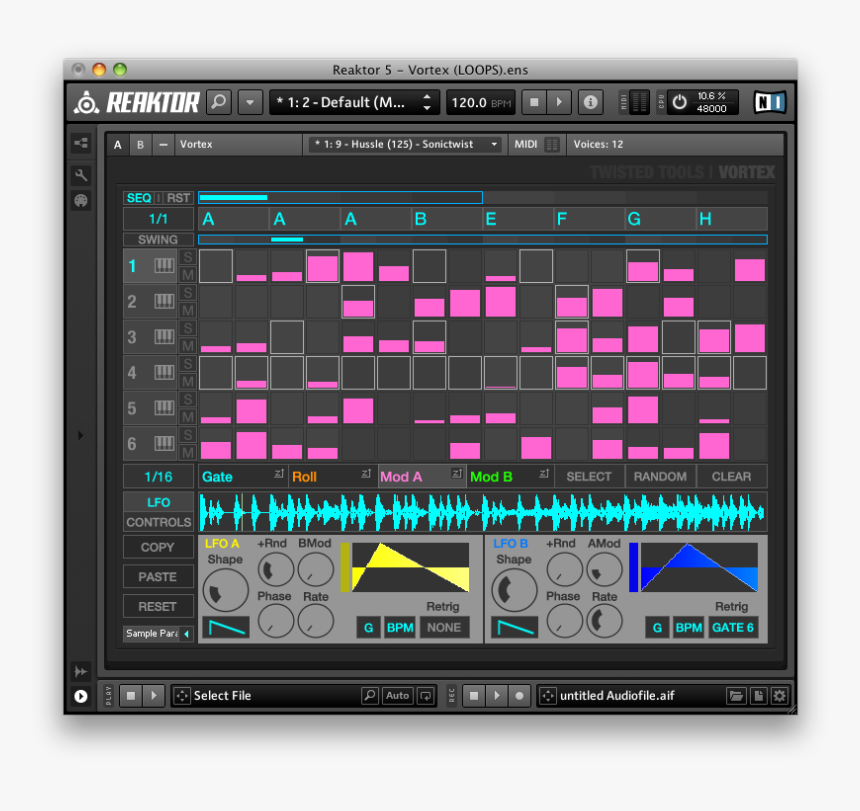Viewport: 860px width, 811px height.
Task: Select track 1 number label
Action: (x=132, y=266)
